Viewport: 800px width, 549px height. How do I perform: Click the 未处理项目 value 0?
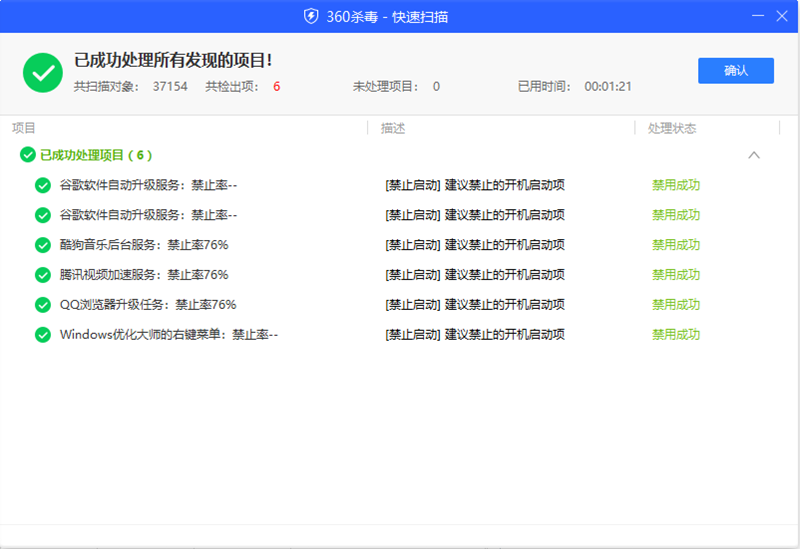tap(436, 86)
